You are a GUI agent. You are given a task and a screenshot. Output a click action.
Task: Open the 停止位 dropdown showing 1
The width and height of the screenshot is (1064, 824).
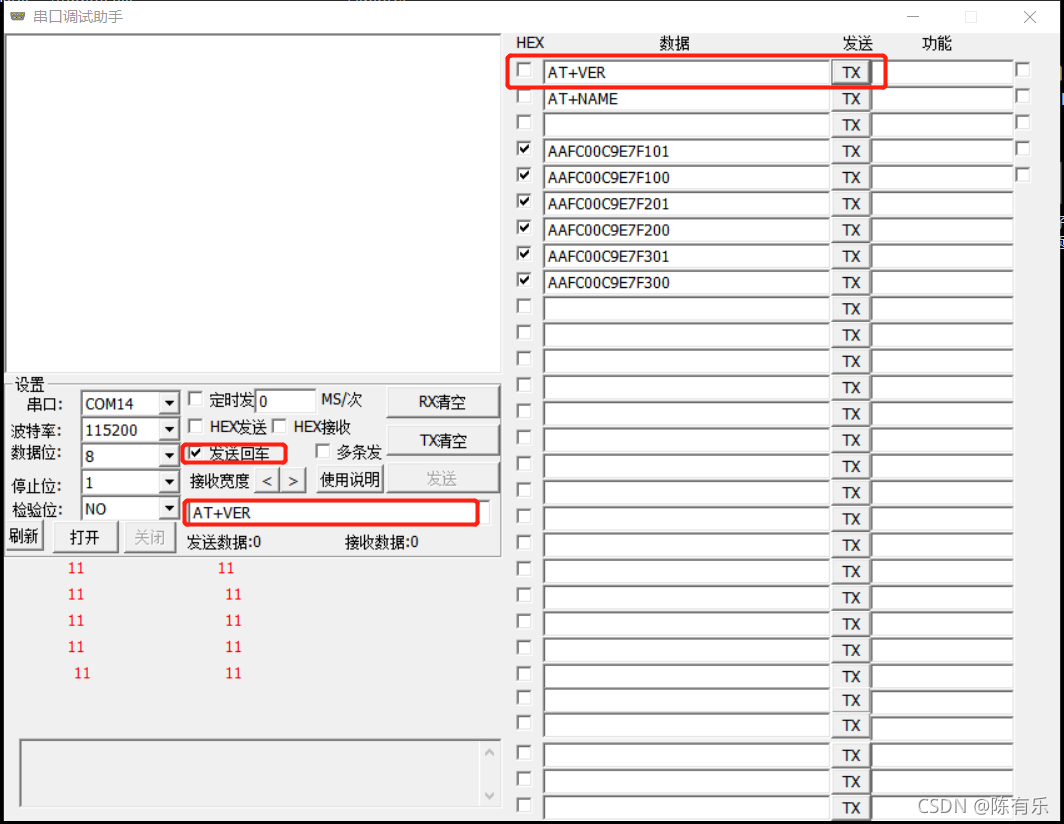pyautogui.click(x=169, y=483)
